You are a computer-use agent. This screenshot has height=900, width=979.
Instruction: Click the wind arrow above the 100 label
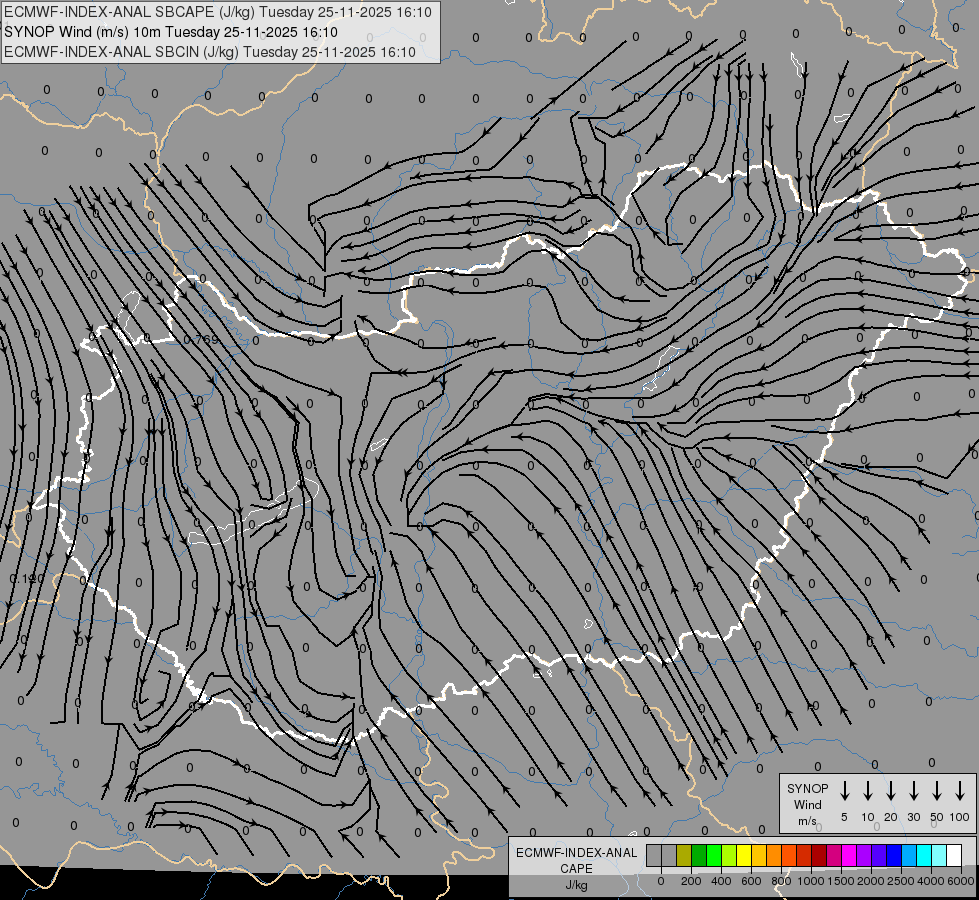[x=960, y=790]
